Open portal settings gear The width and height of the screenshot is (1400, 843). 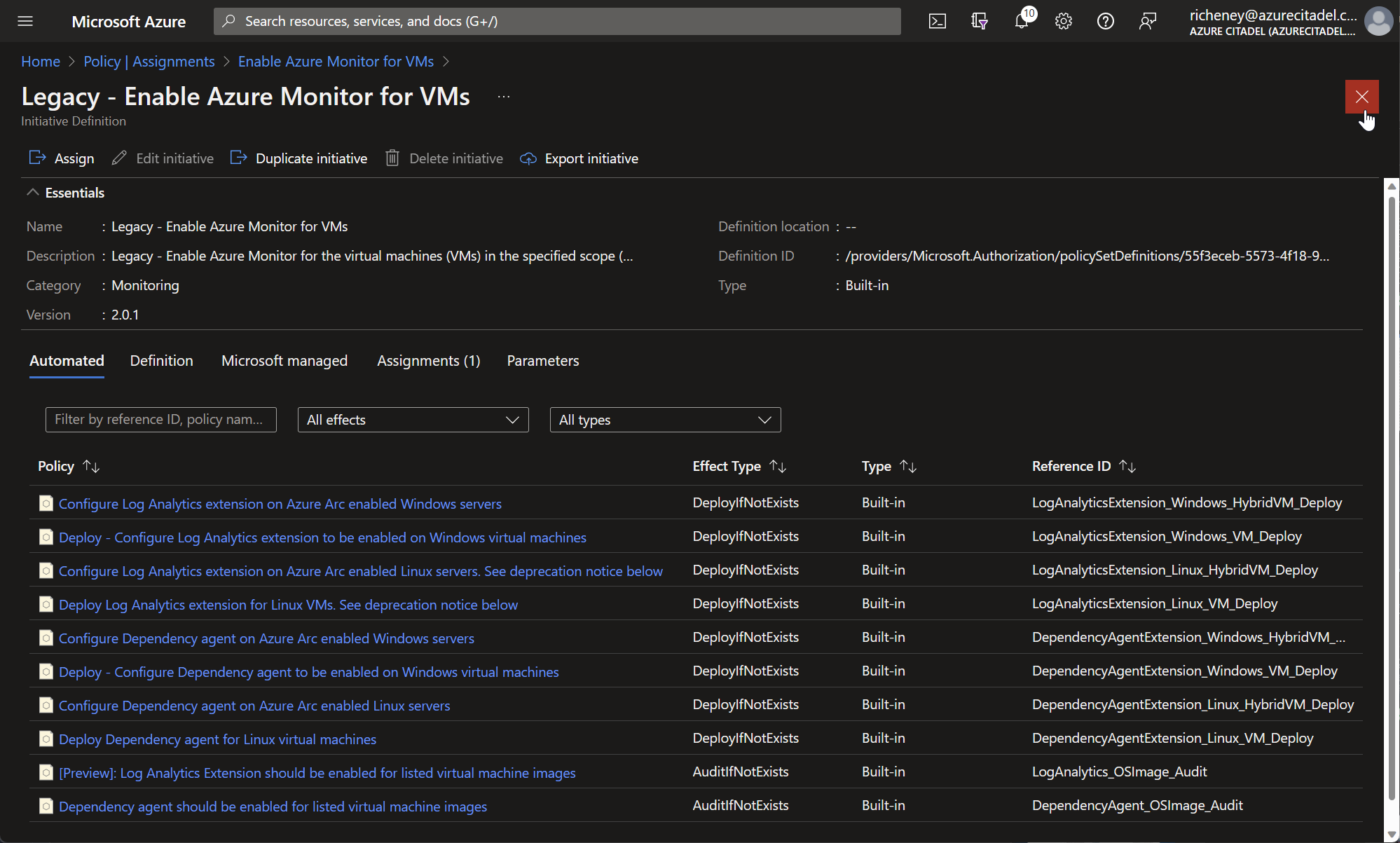pyautogui.click(x=1064, y=21)
